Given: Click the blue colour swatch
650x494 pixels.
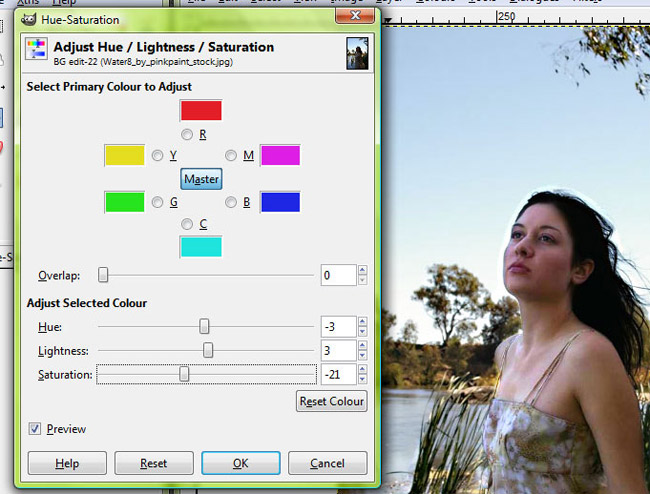Looking at the screenshot, I should pos(281,202).
